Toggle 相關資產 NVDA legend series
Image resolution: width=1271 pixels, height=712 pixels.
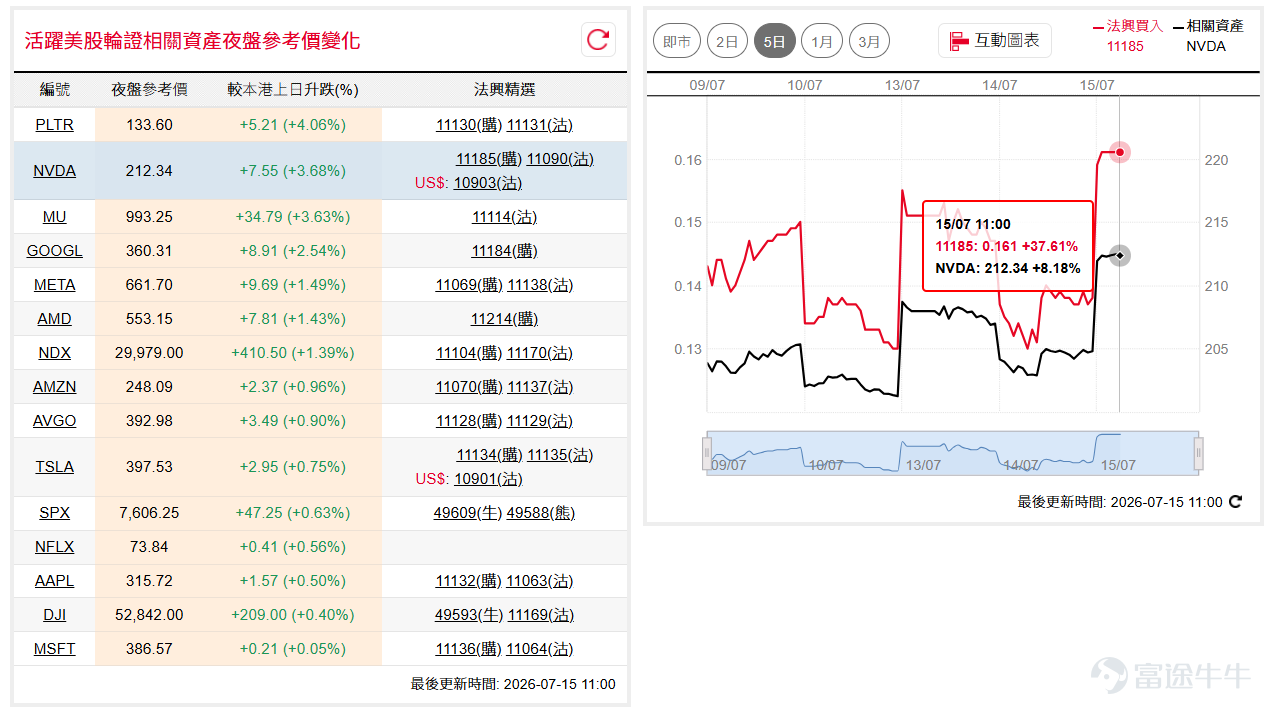pos(1207,36)
